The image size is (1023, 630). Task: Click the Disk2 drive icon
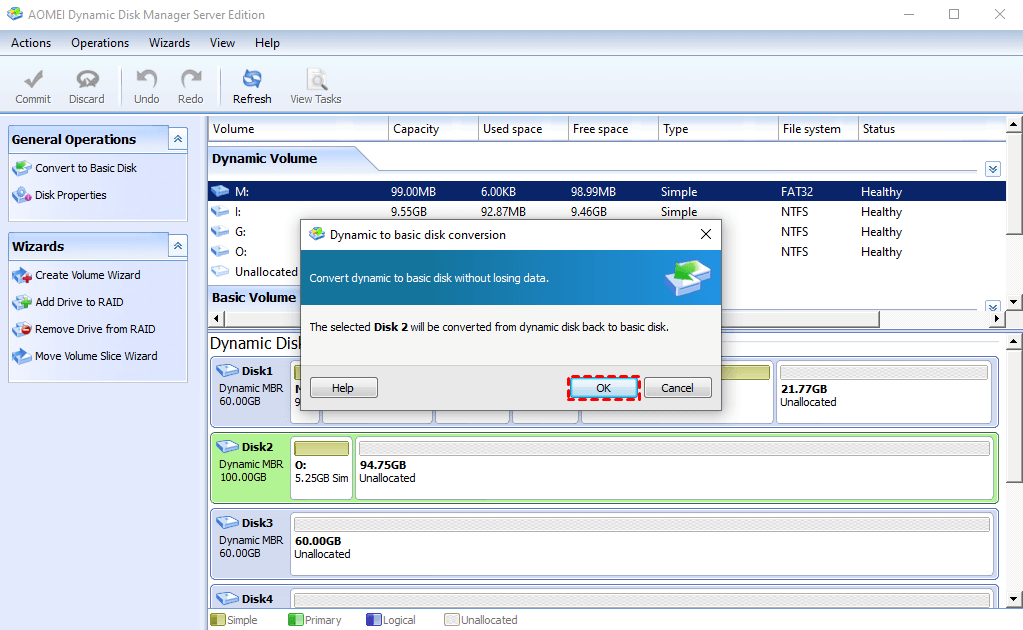[x=227, y=447]
